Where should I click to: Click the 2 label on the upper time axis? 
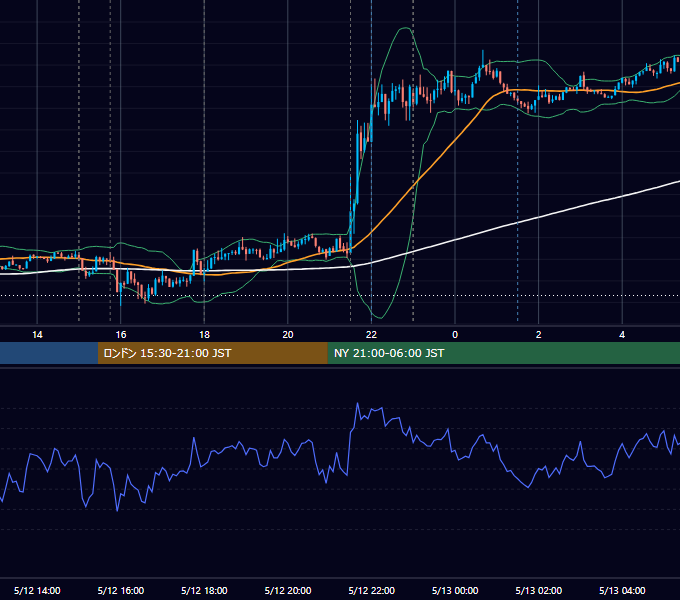pyautogui.click(x=539, y=335)
